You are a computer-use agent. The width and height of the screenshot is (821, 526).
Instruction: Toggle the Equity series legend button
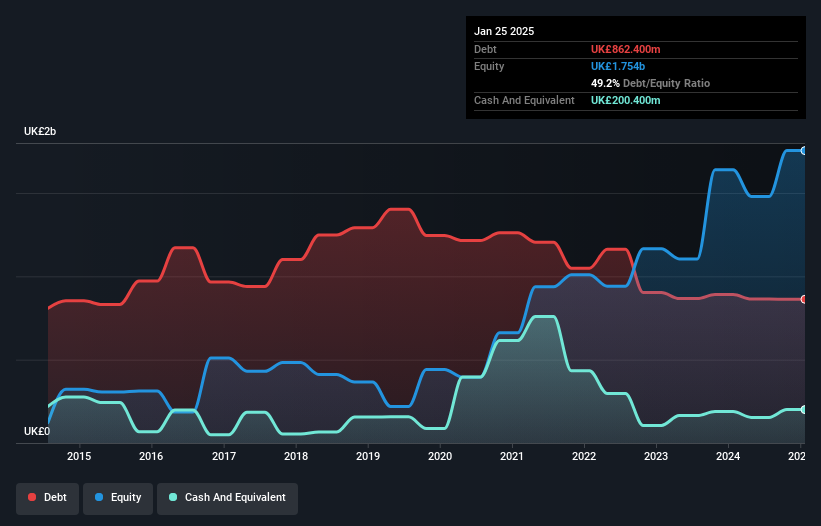click(118, 498)
